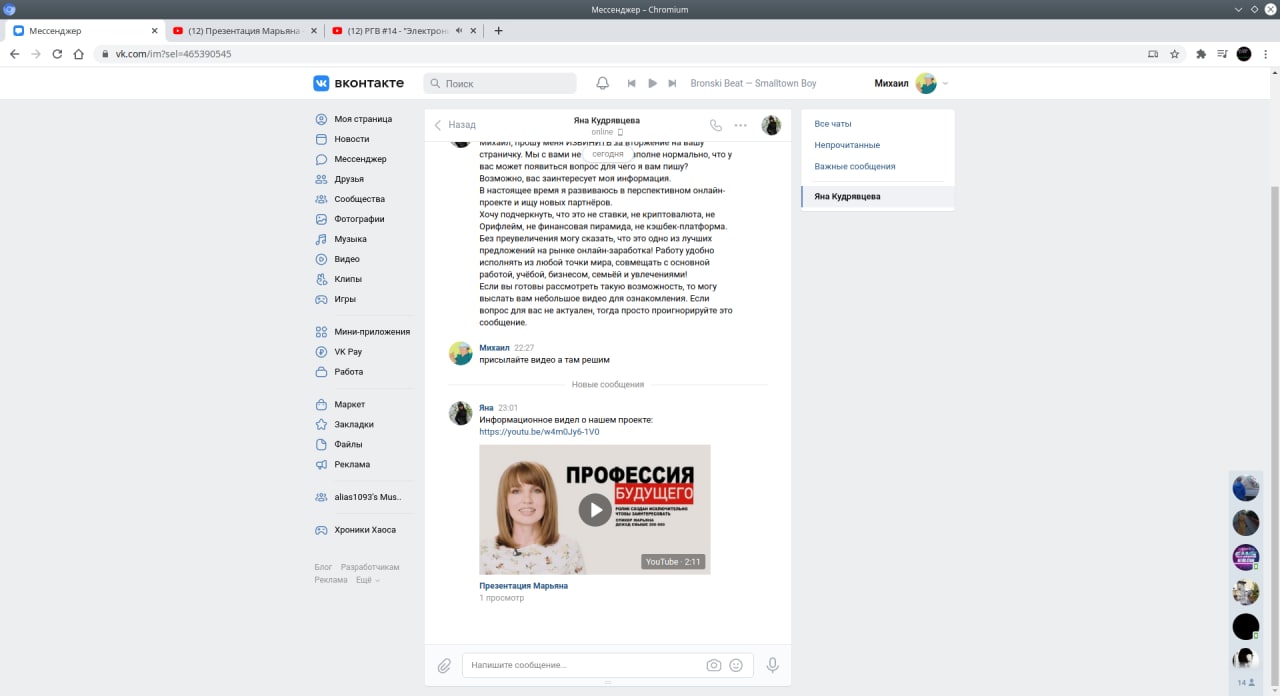1280x696 pixels.
Task: Click the Реклама megaphone icon
Action: (x=321, y=464)
